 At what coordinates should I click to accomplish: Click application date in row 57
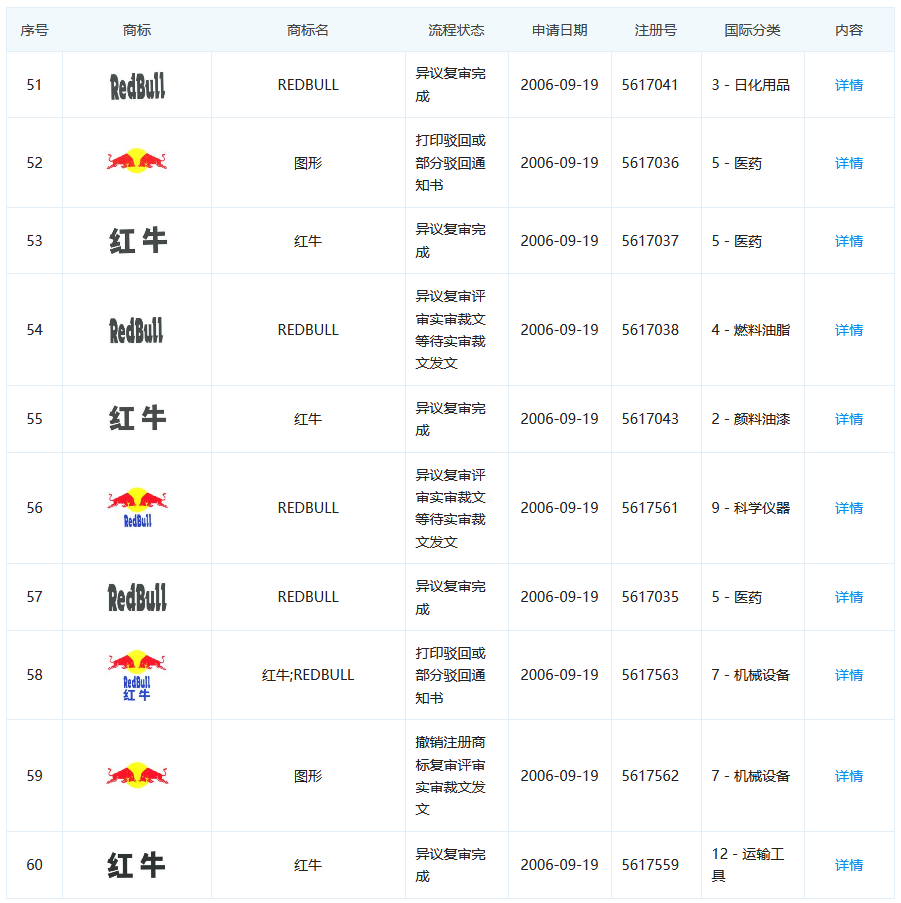point(560,597)
